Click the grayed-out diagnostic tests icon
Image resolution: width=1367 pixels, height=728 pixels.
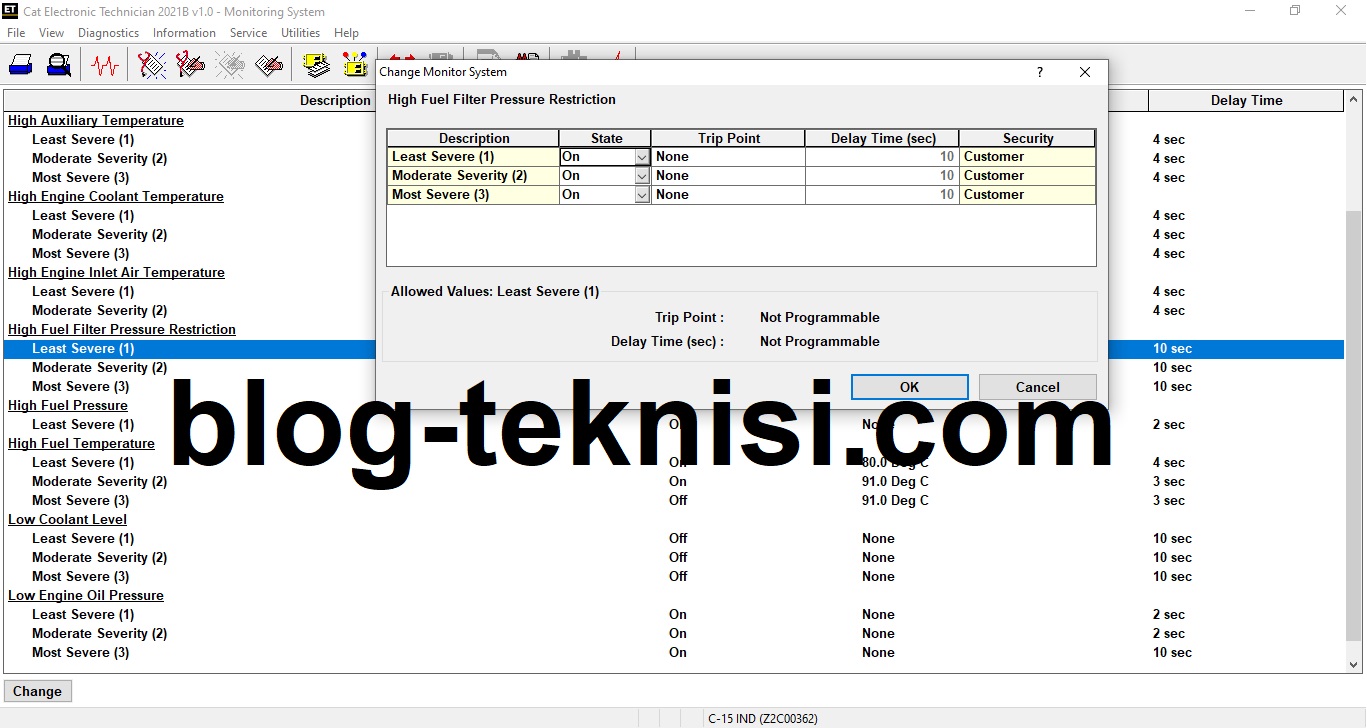(228, 63)
